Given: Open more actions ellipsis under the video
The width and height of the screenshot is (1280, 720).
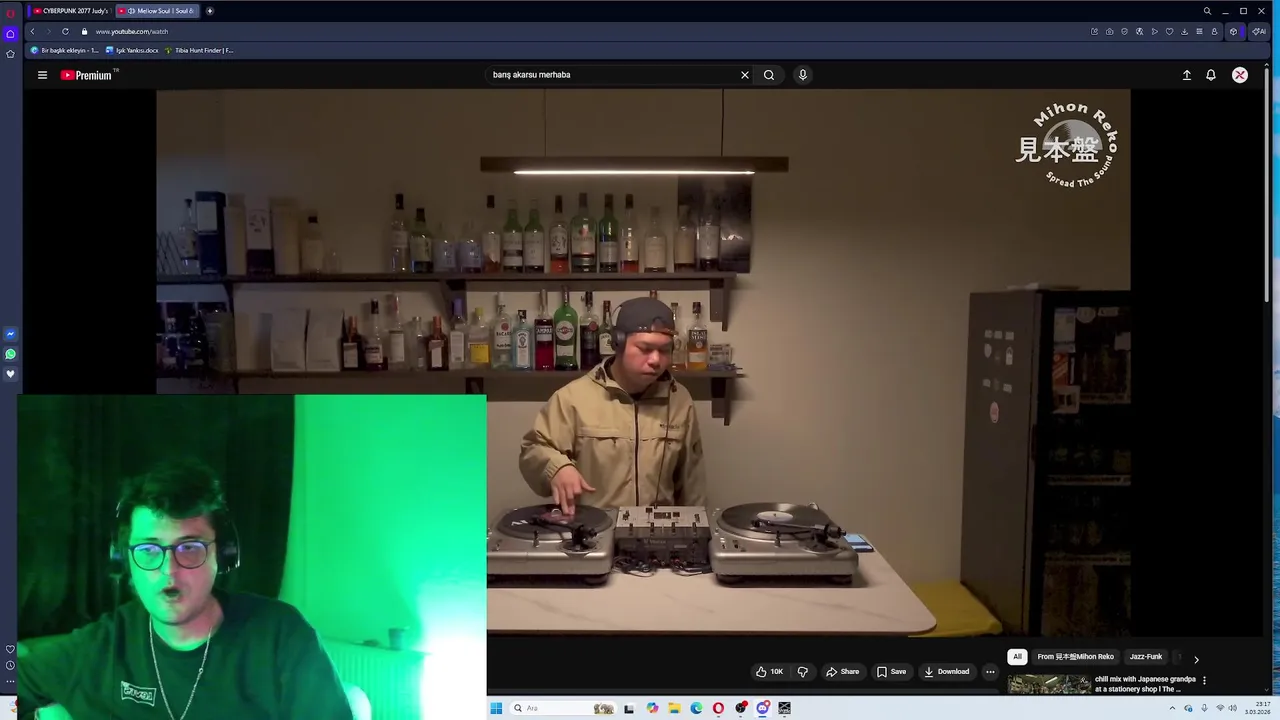Looking at the screenshot, I should pyautogui.click(x=990, y=672).
